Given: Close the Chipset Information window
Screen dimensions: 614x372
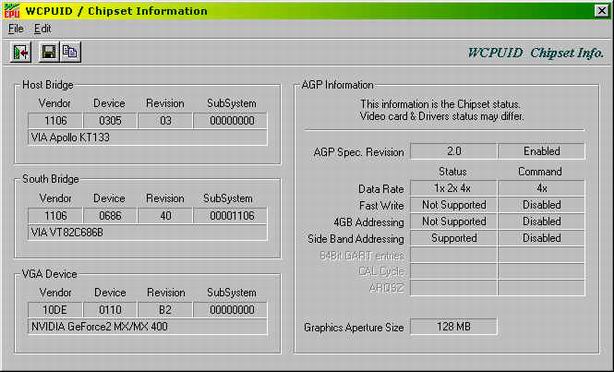Looking at the screenshot, I should [601, 11].
